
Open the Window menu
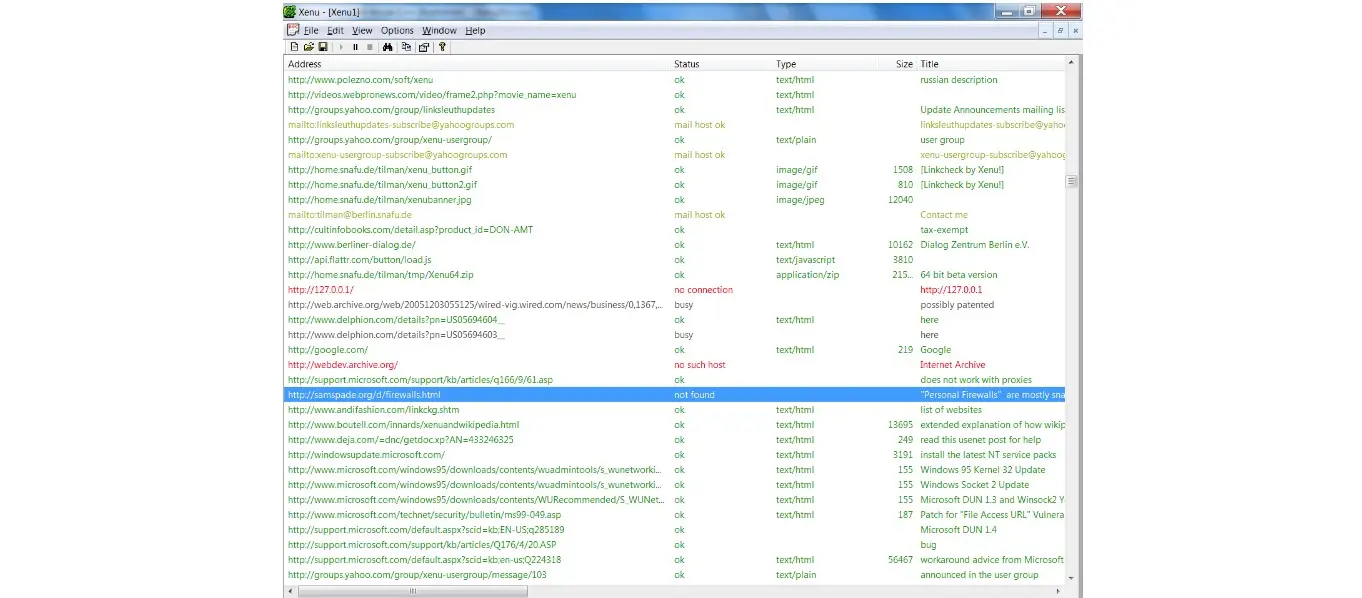(439, 31)
